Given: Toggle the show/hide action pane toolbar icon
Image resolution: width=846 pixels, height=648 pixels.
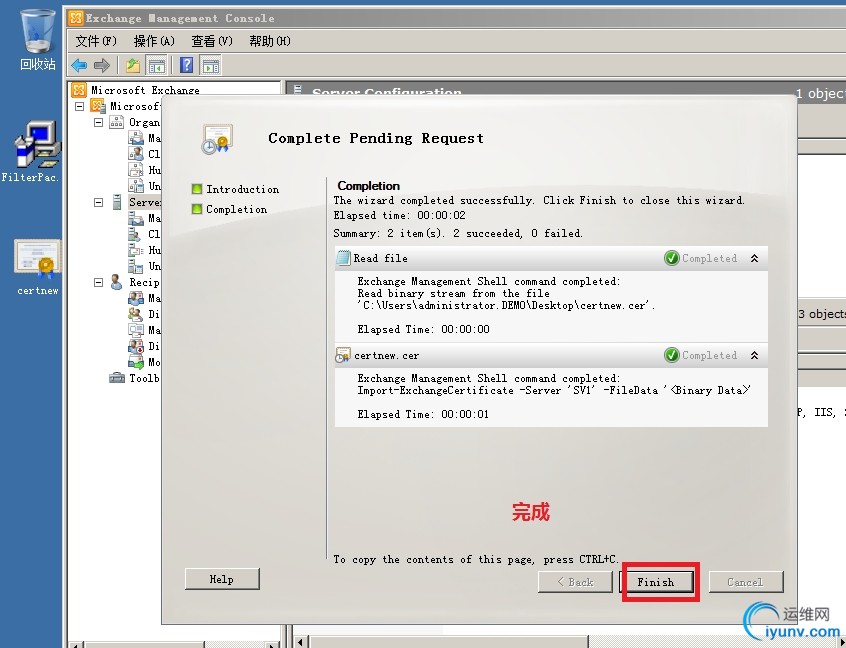Looking at the screenshot, I should pyautogui.click(x=210, y=66).
